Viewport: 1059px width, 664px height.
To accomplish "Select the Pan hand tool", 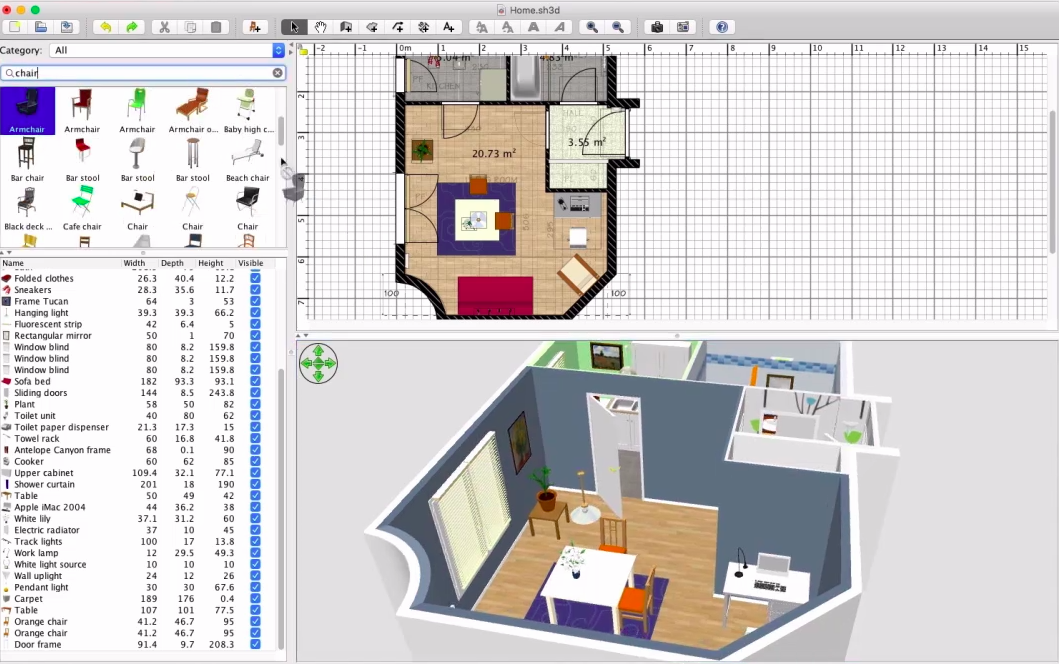I will (x=320, y=27).
